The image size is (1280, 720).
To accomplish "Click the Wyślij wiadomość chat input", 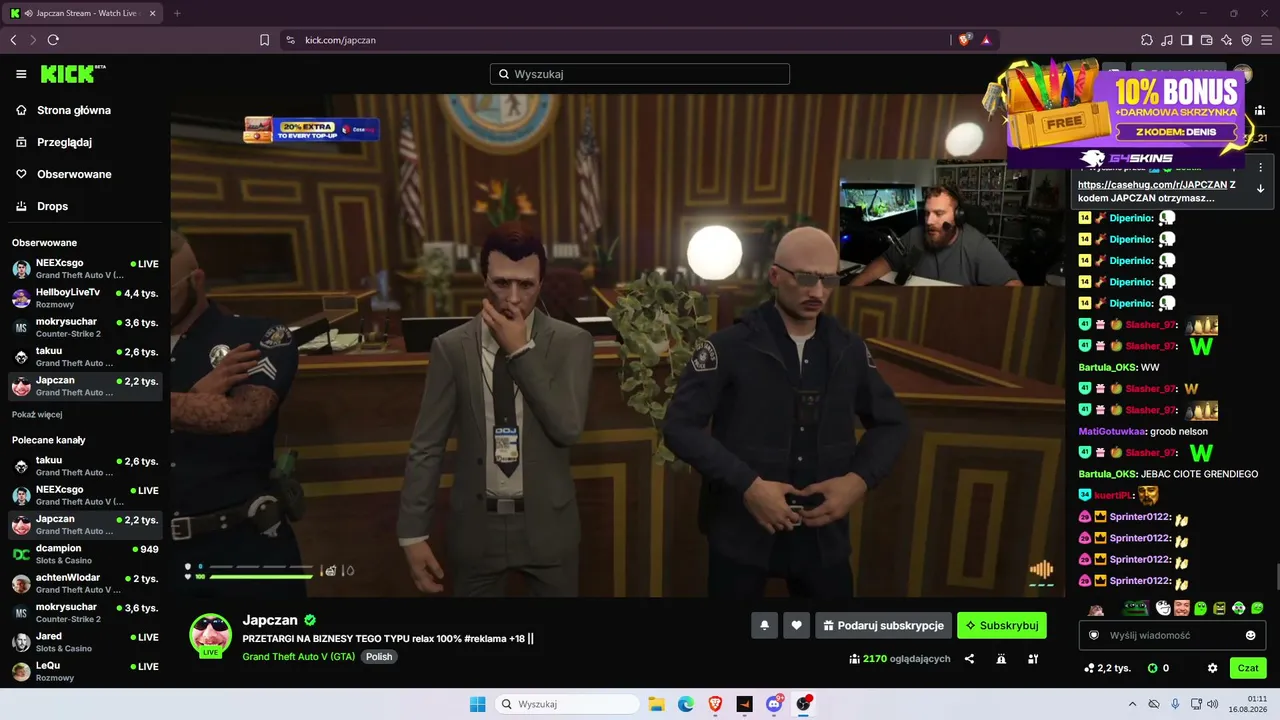I will (1172, 635).
